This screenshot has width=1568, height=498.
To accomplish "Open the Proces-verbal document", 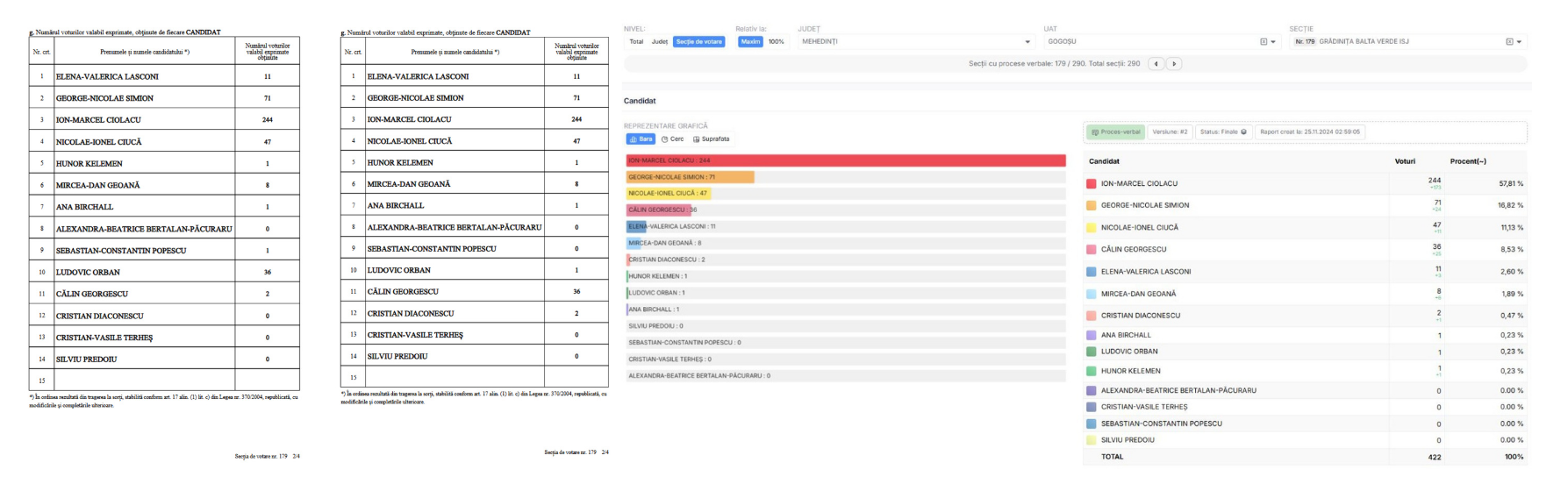I will coord(1115,132).
